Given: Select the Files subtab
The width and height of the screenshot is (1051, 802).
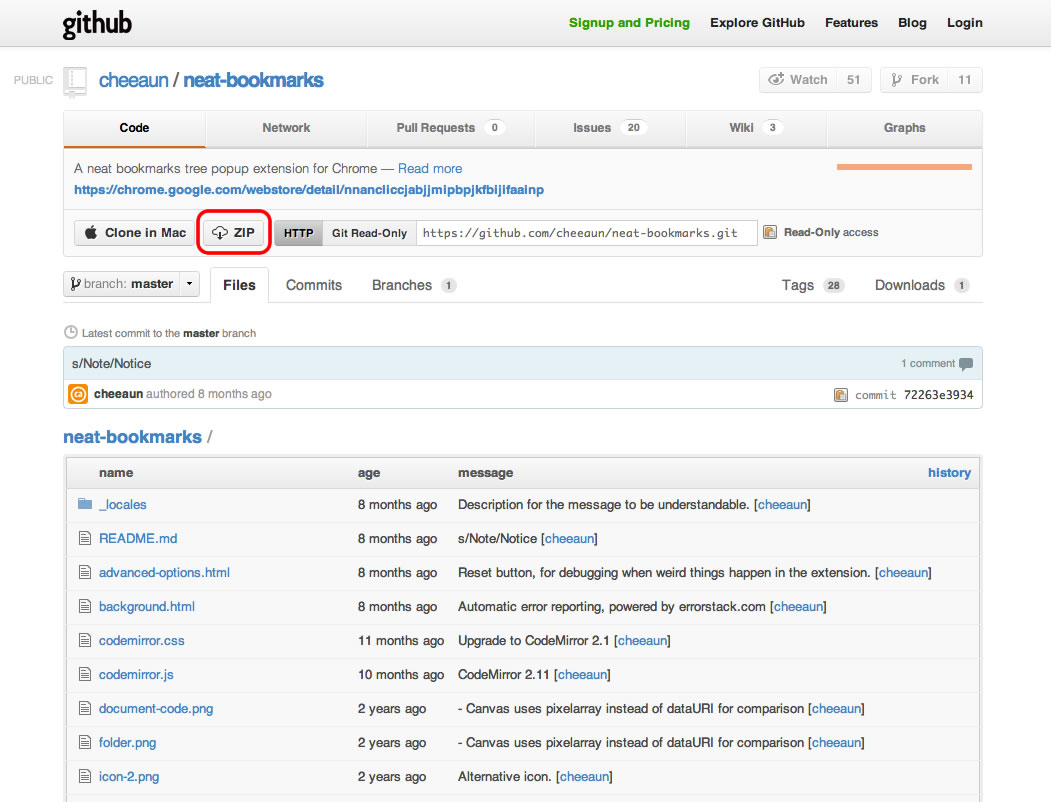Looking at the screenshot, I should pyautogui.click(x=239, y=285).
